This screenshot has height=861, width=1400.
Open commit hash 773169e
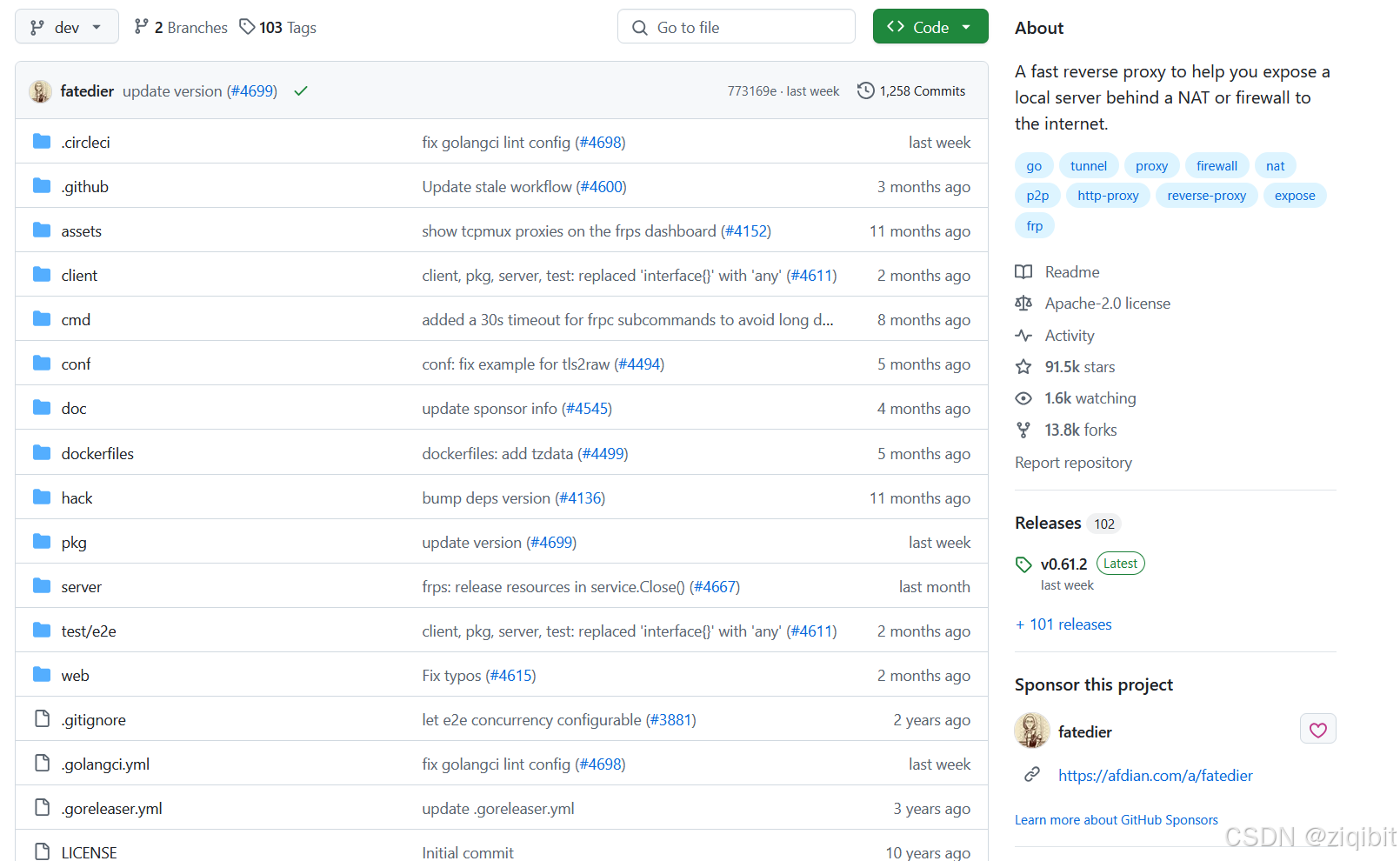tap(751, 91)
